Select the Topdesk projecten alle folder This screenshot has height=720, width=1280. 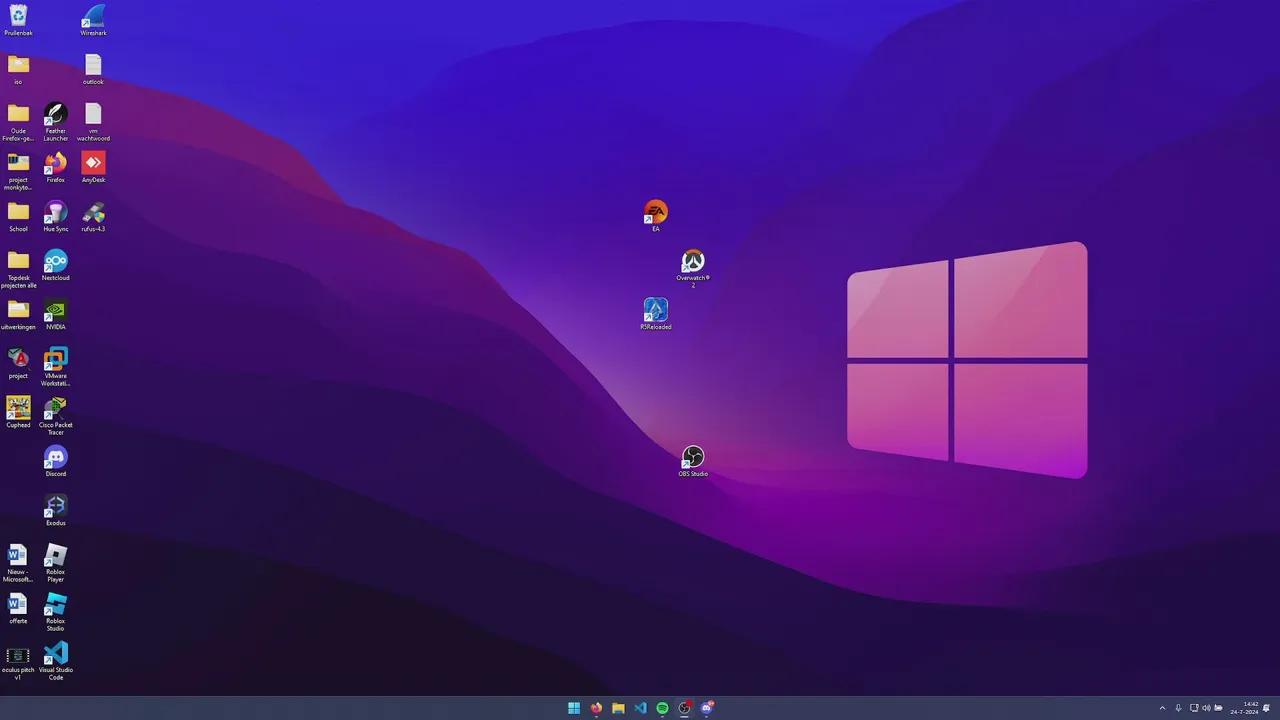(18, 269)
